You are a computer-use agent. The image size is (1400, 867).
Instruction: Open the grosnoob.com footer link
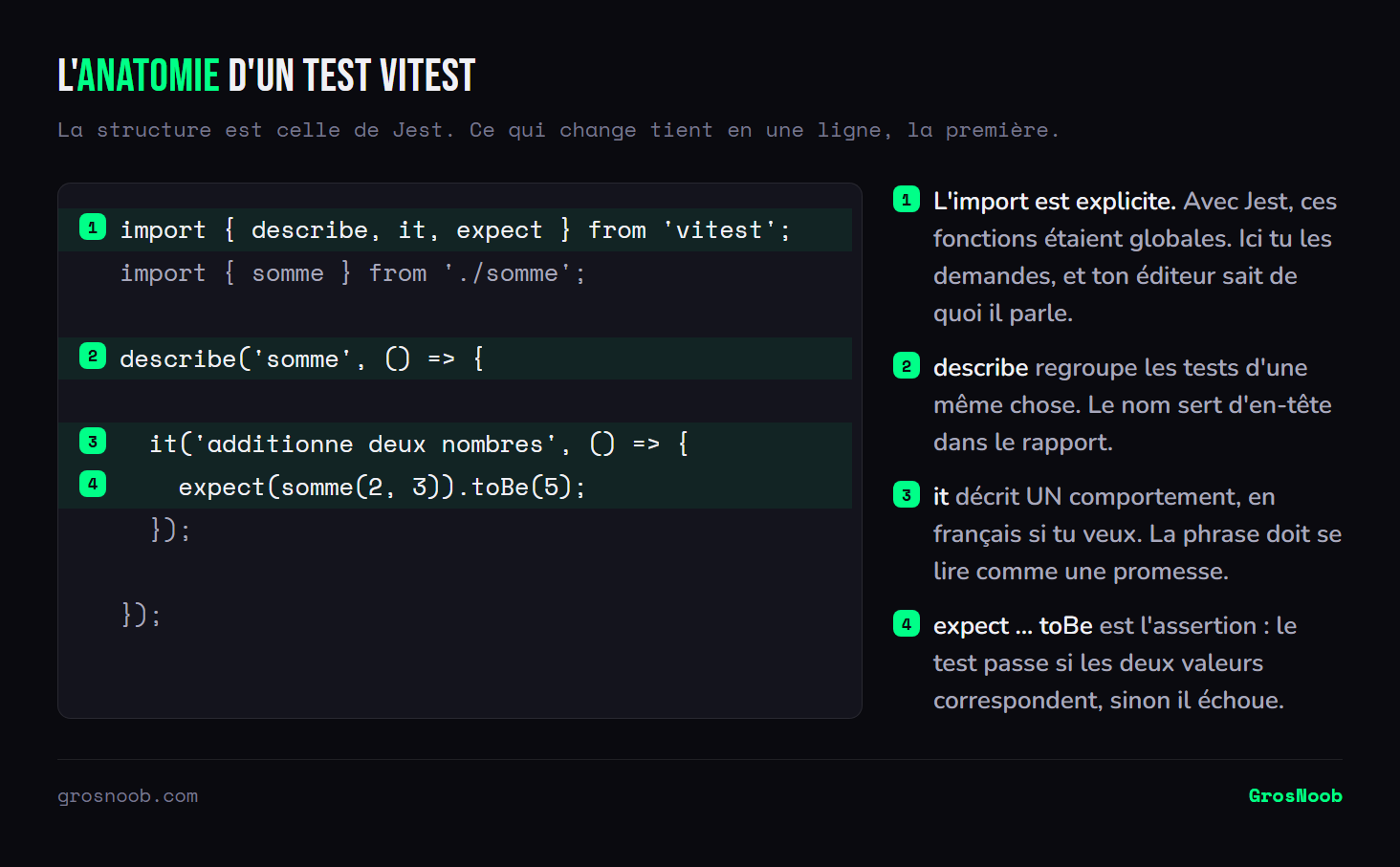point(128,796)
